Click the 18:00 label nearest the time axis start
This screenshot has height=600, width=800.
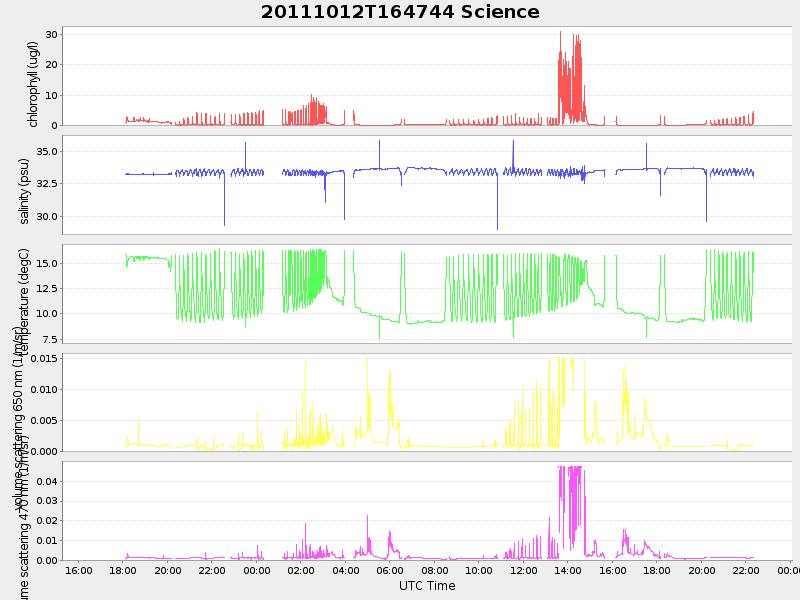(x=123, y=570)
